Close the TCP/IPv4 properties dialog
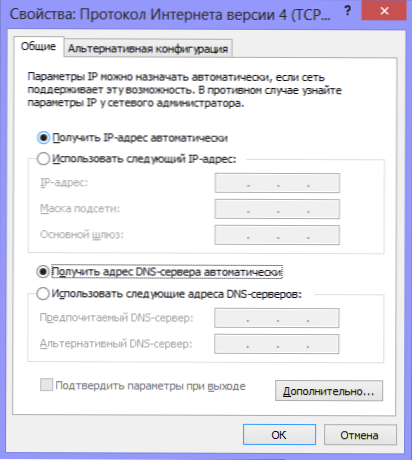Image resolution: width=412 pixels, height=460 pixels. pos(384,11)
